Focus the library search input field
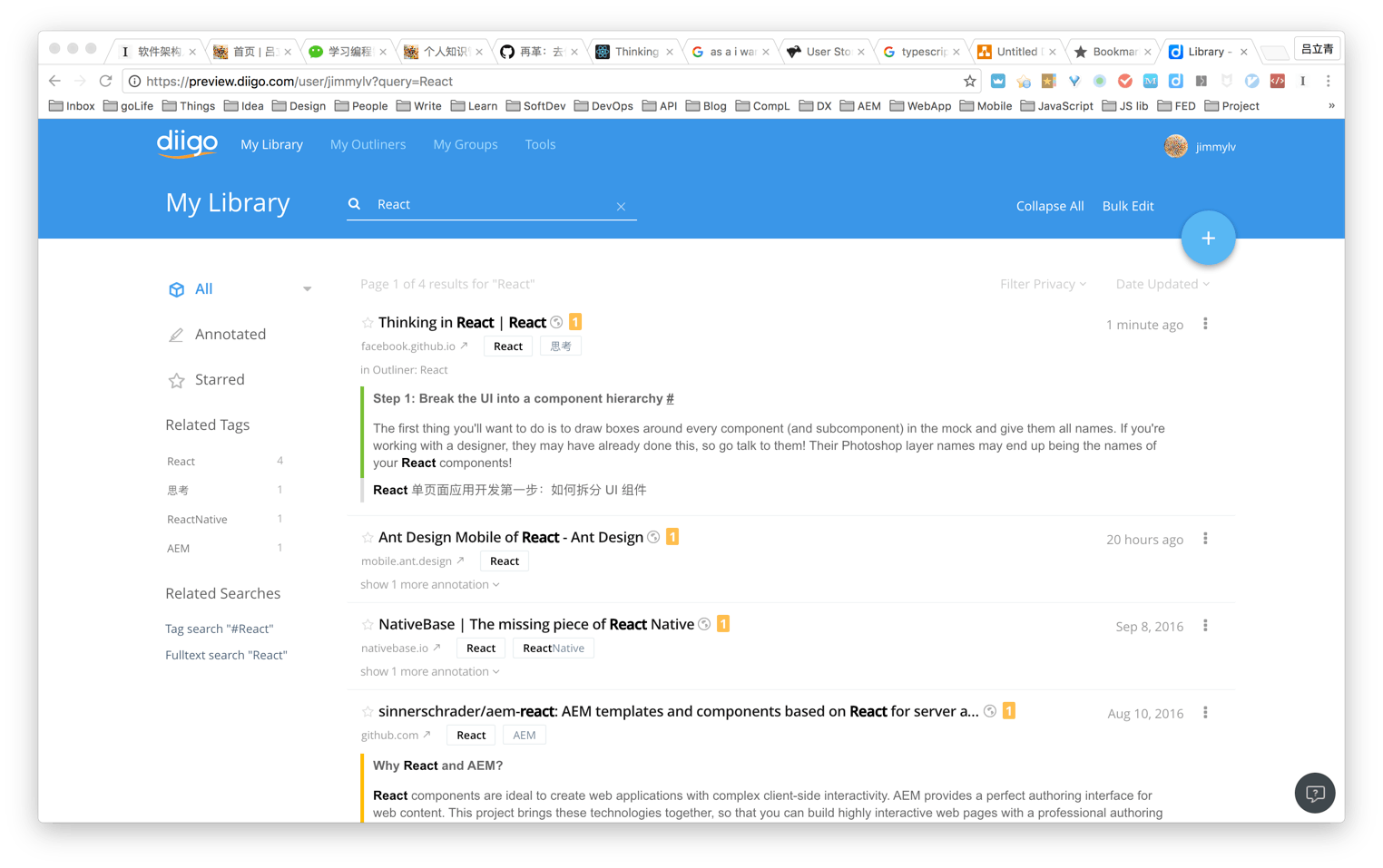This screenshot has width=1383, height=868. tap(491, 205)
